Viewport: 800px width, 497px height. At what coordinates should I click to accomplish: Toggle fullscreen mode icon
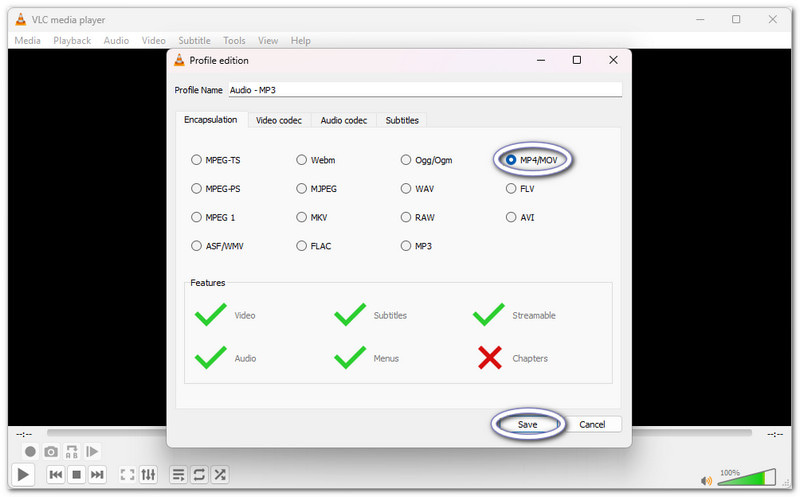(127, 475)
